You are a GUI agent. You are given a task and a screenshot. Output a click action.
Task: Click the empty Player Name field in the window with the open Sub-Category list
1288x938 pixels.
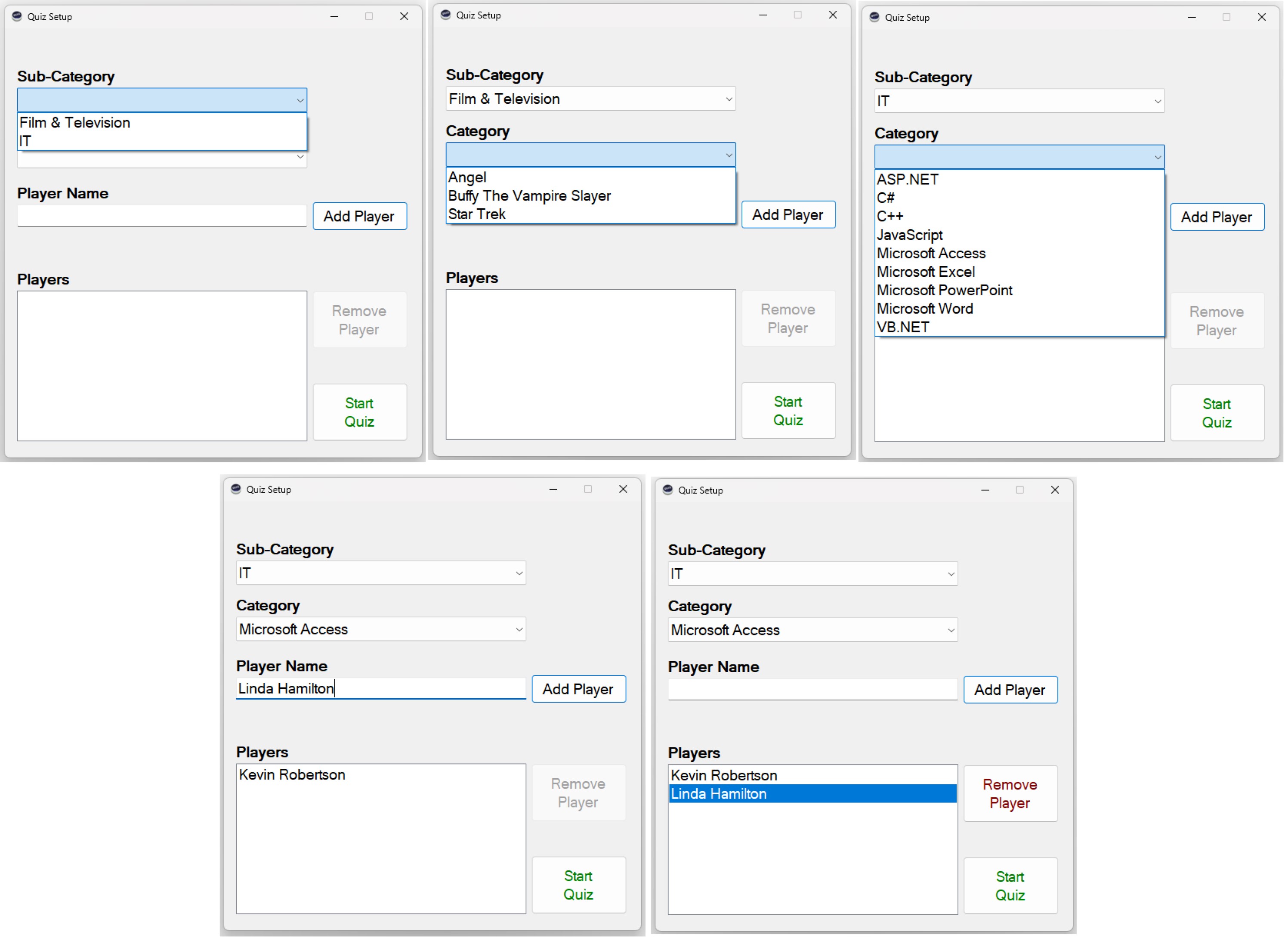click(162, 217)
